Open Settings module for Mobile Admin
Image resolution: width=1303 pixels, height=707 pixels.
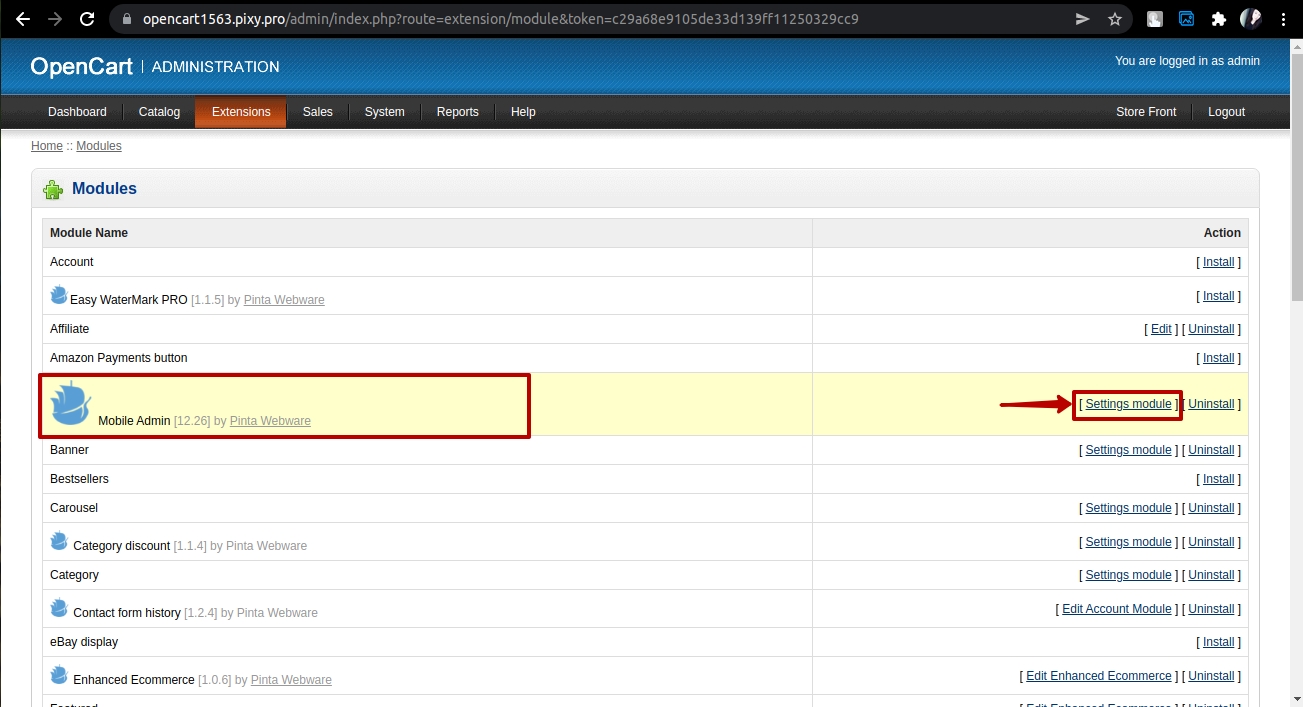pyautogui.click(x=1128, y=404)
